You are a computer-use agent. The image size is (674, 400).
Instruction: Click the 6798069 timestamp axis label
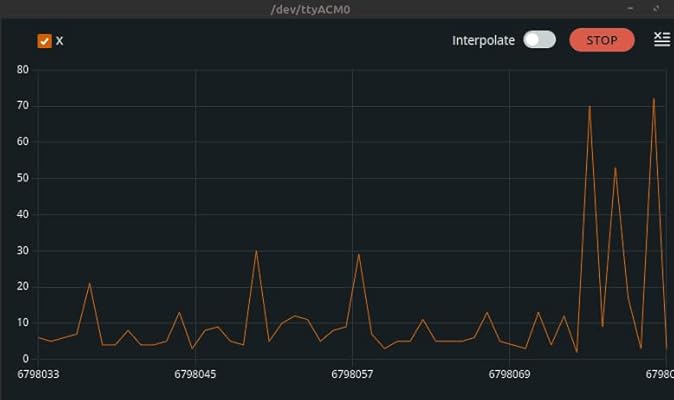coord(509,374)
